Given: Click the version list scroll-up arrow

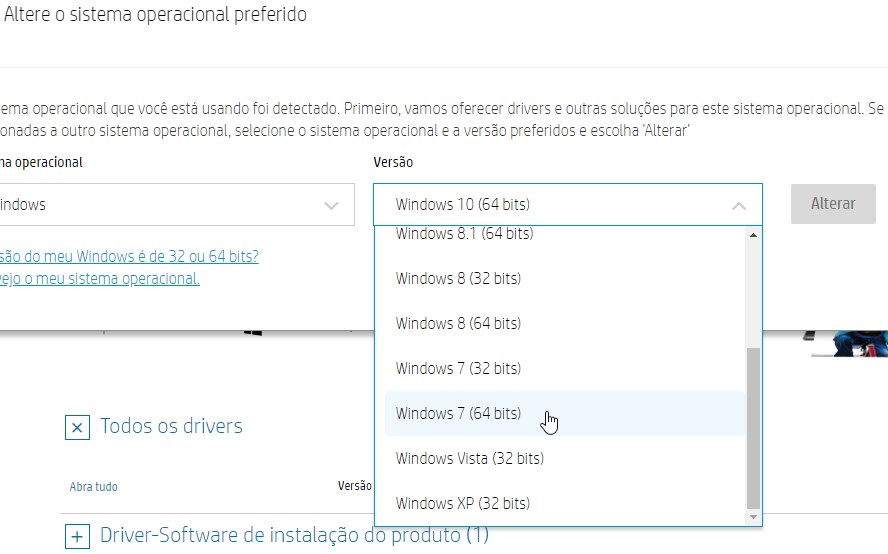Looking at the screenshot, I should (753, 235).
